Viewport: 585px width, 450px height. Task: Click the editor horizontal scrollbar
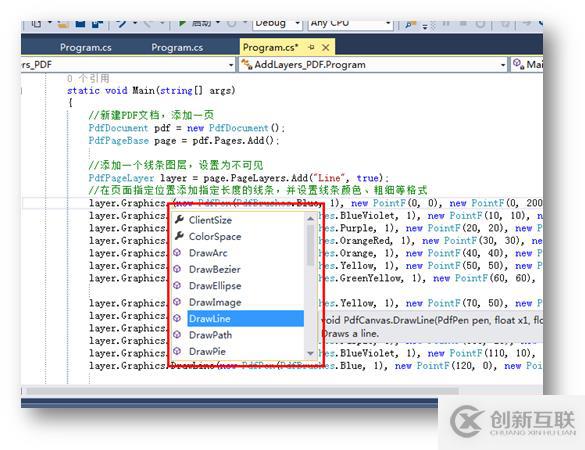click(243, 391)
